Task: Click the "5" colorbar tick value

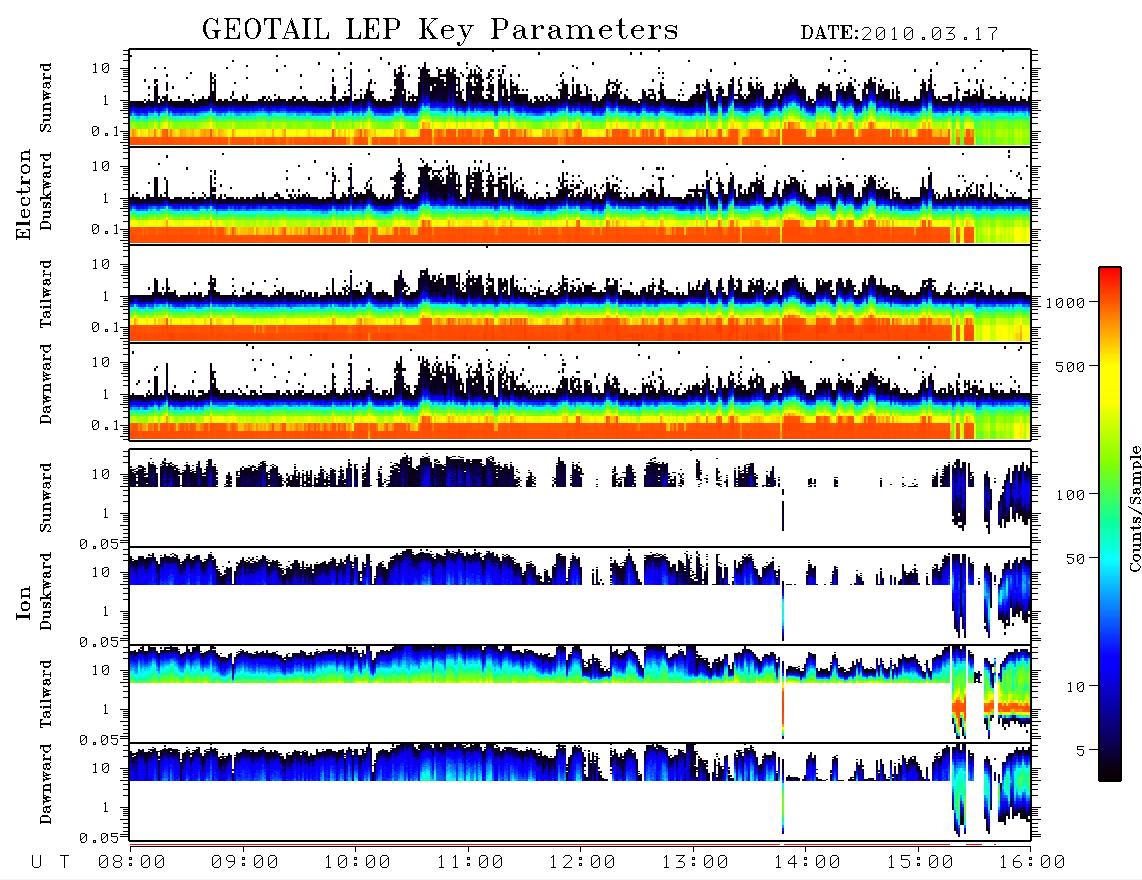Action: point(1081,751)
